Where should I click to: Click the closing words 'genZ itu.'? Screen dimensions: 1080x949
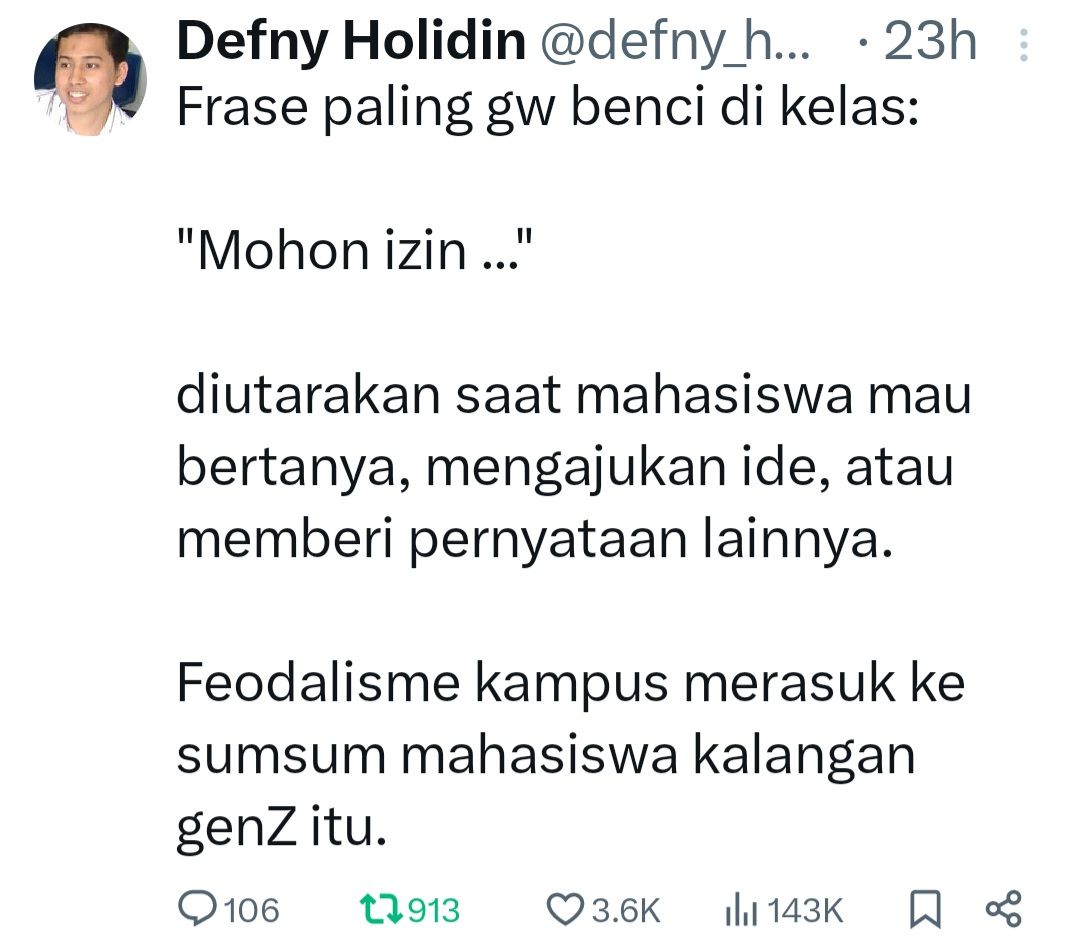[x=281, y=827]
